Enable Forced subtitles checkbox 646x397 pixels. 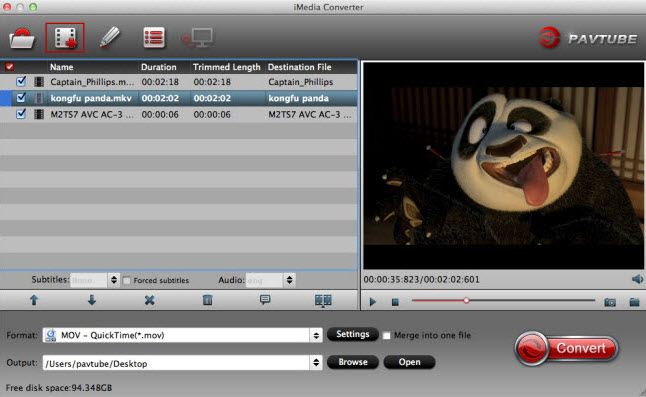127,280
